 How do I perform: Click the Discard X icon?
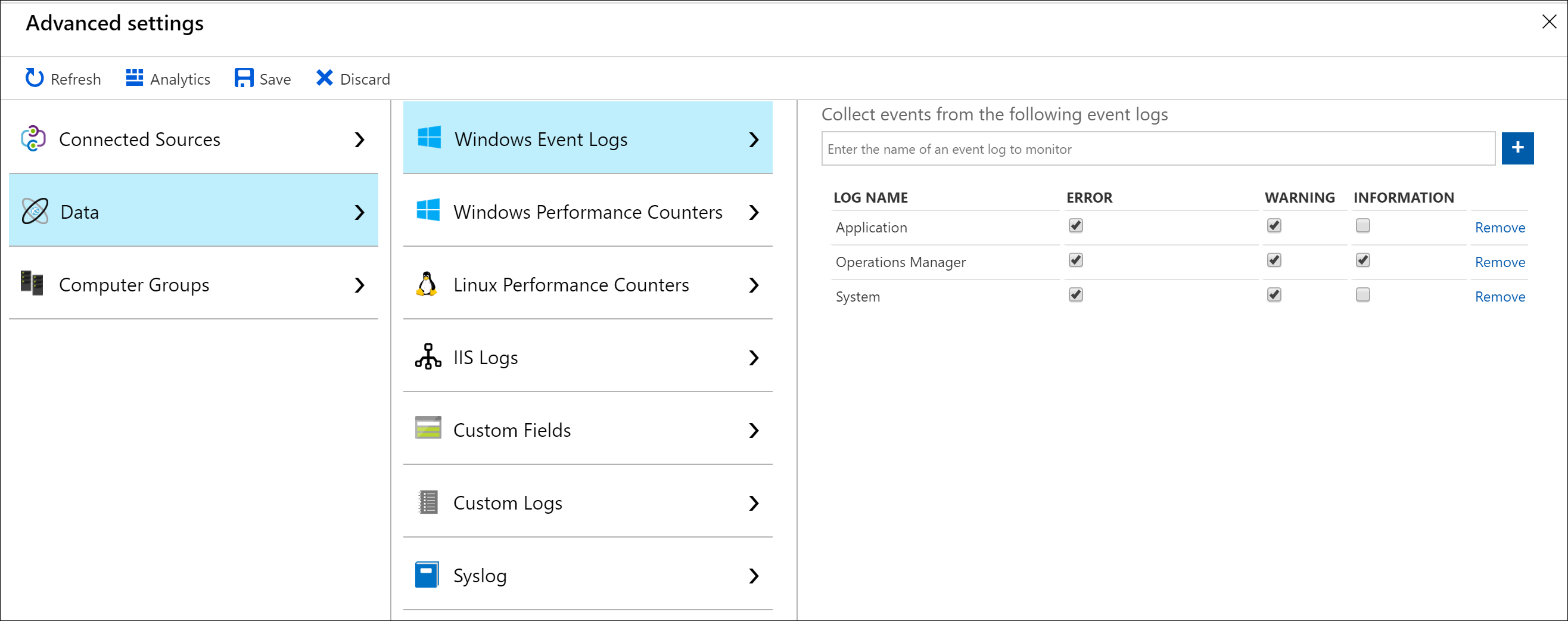pyautogui.click(x=325, y=78)
